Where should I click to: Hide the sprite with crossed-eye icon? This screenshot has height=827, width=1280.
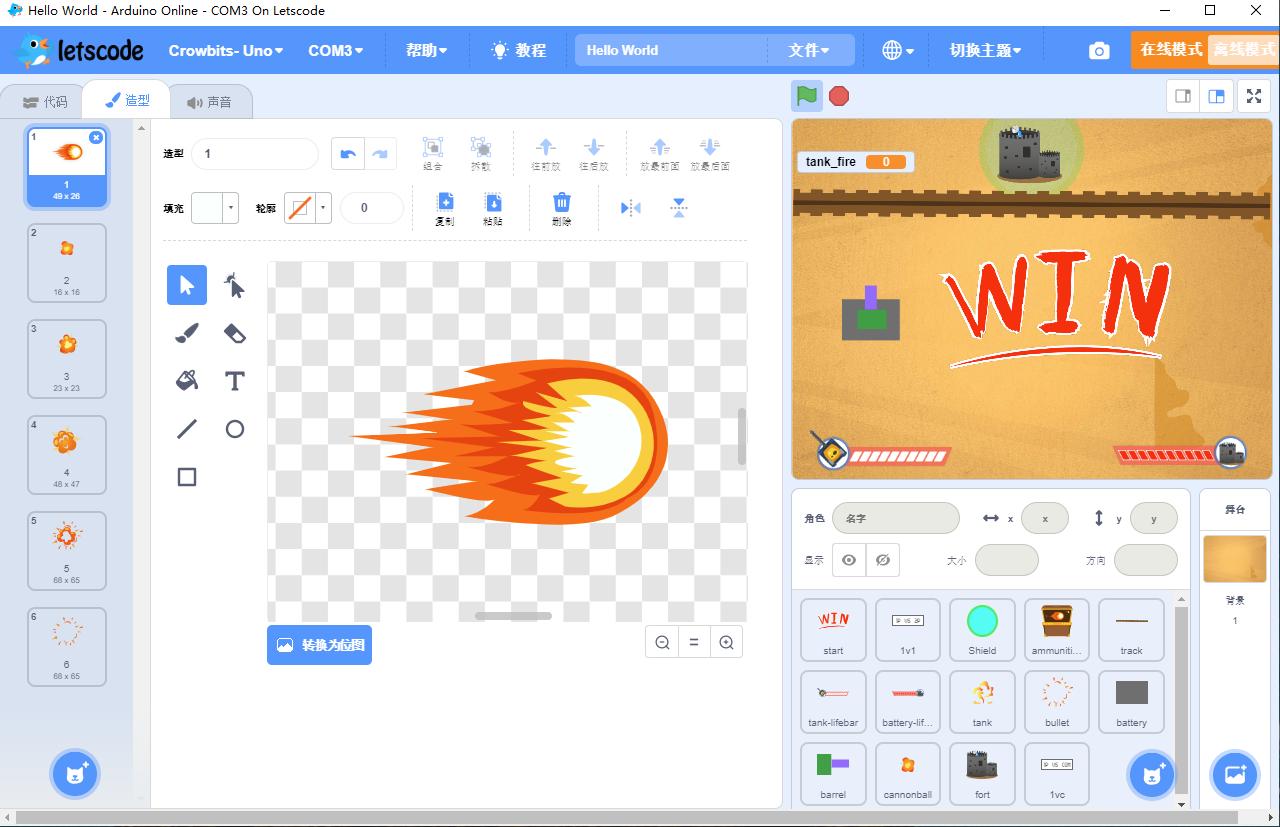pos(882,560)
